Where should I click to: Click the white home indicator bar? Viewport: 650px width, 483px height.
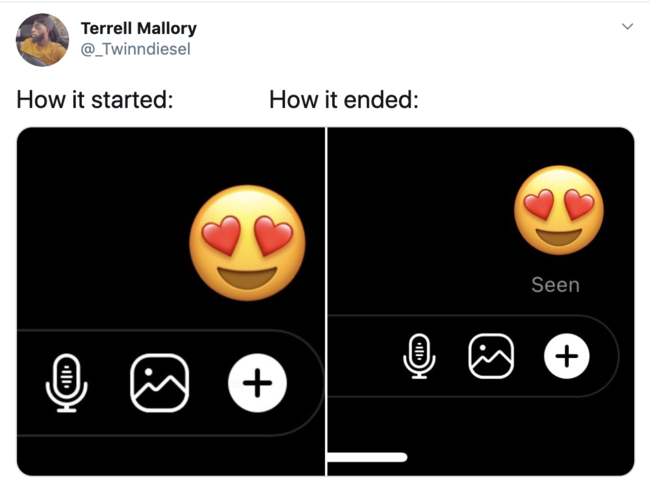tap(367, 457)
